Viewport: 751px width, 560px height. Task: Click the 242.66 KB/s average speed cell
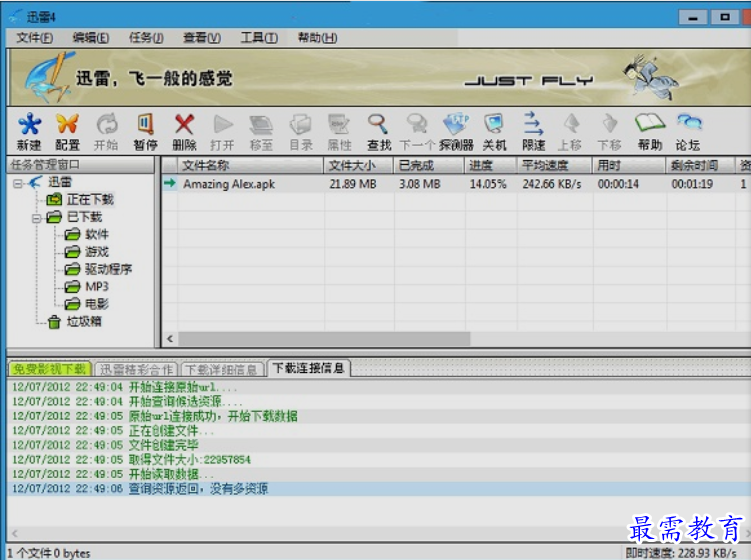[552, 184]
